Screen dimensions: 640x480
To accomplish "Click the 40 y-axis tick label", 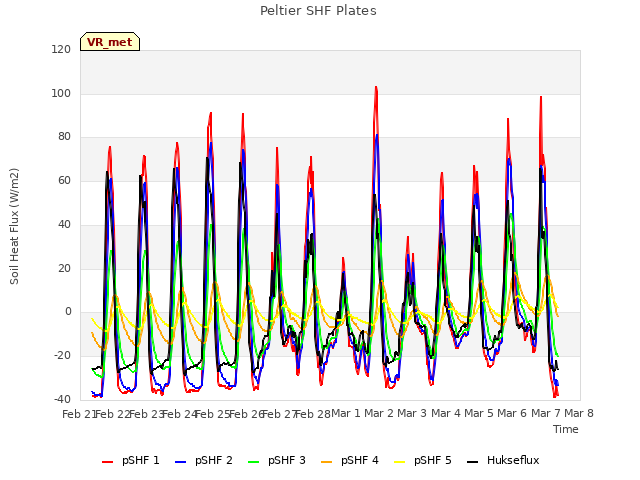I will click(64, 224).
